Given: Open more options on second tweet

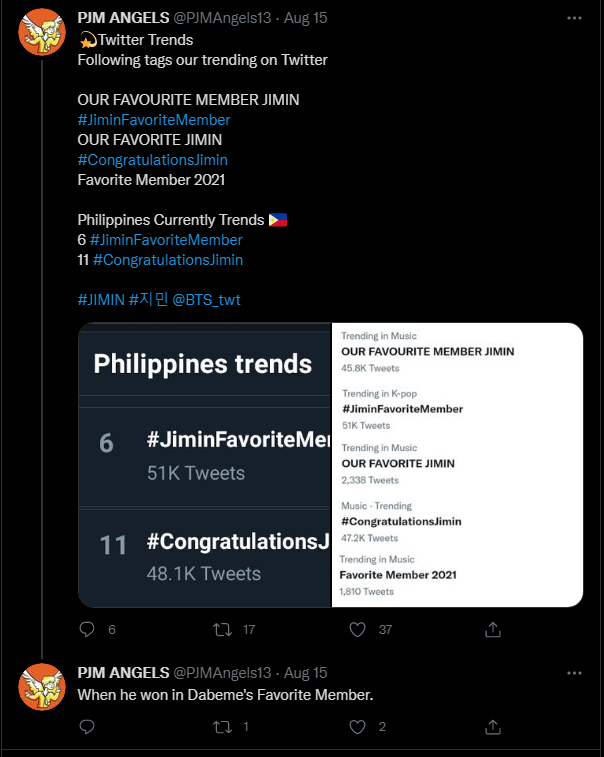Looking at the screenshot, I should coord(574,673).
